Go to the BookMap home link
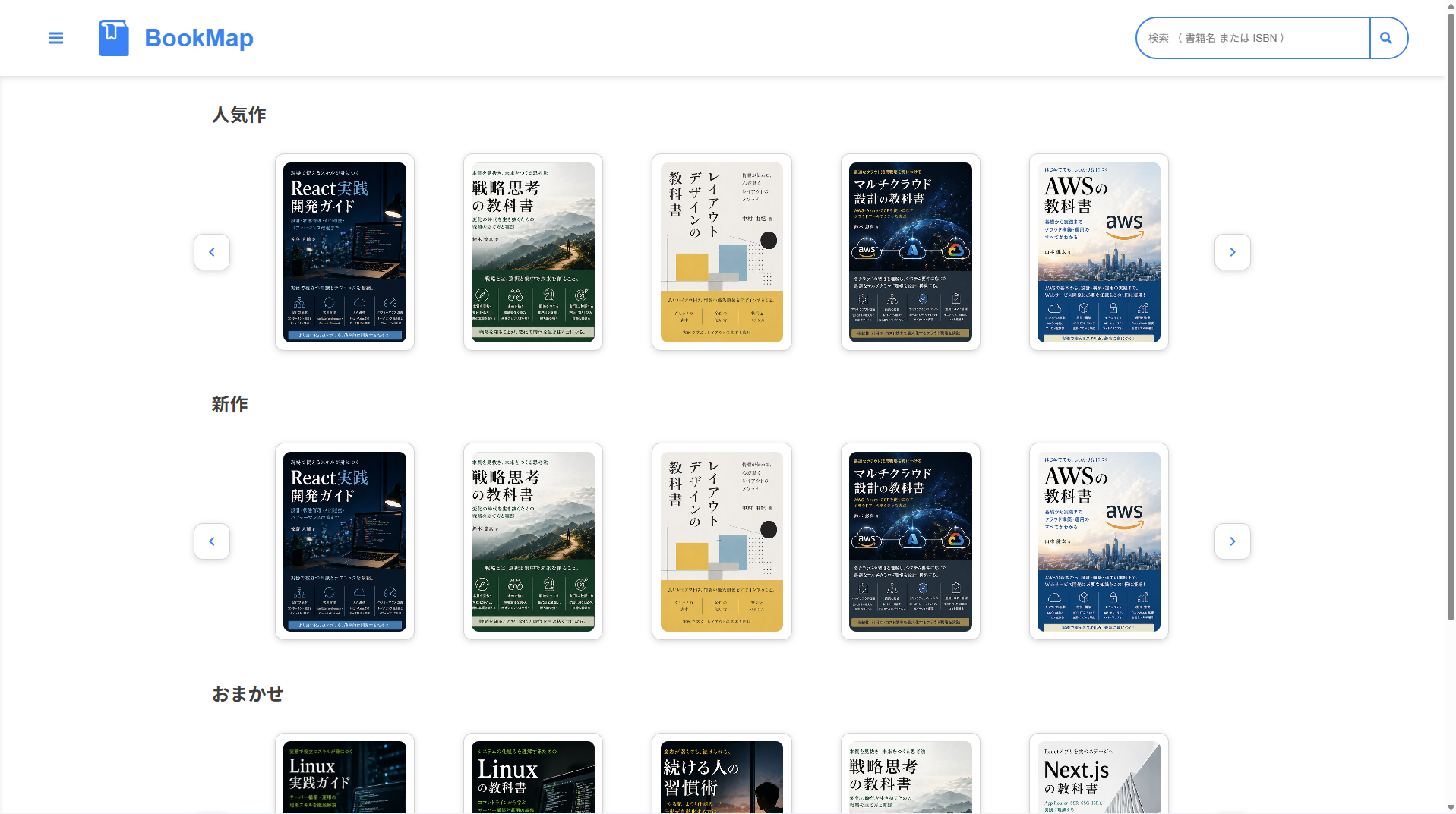Screen dimensions: 1456x814 (x=198, y=38)
